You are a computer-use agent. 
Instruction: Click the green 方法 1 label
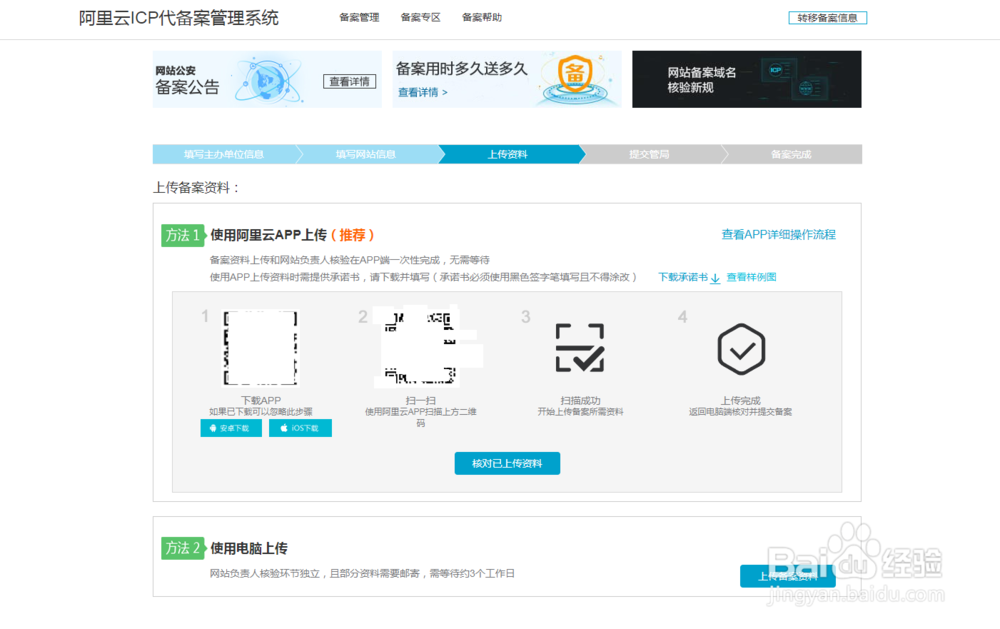tap(182, 235)
